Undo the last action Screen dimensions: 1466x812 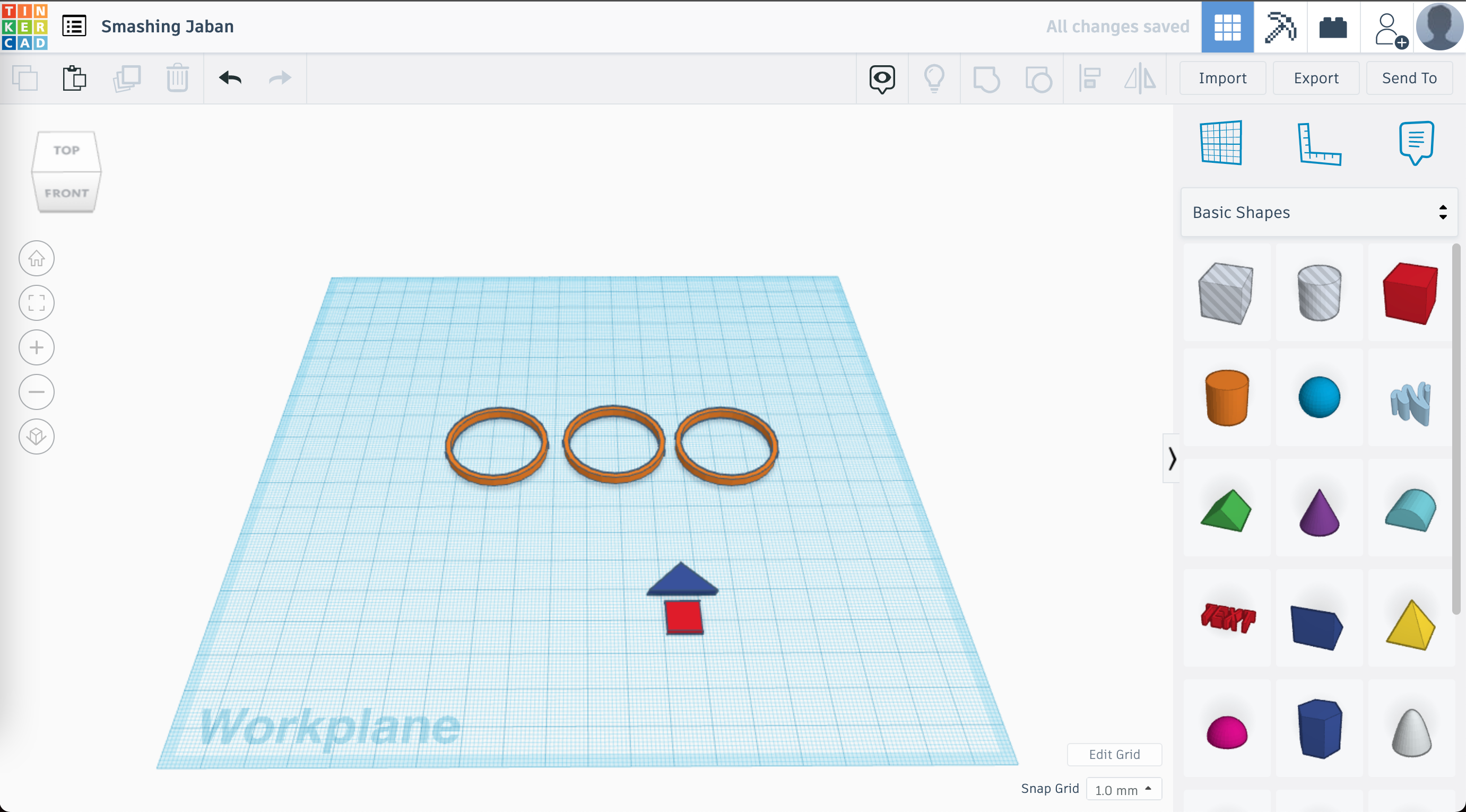(x=230, y=77)
